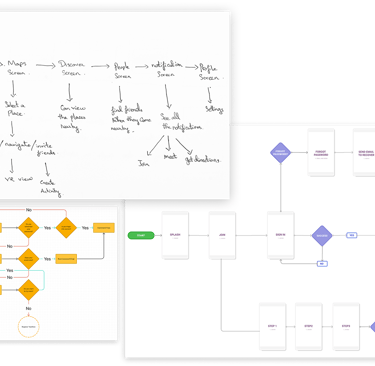Click the purple FORGOT PASSWORD decision diamond

pos(280,153)
